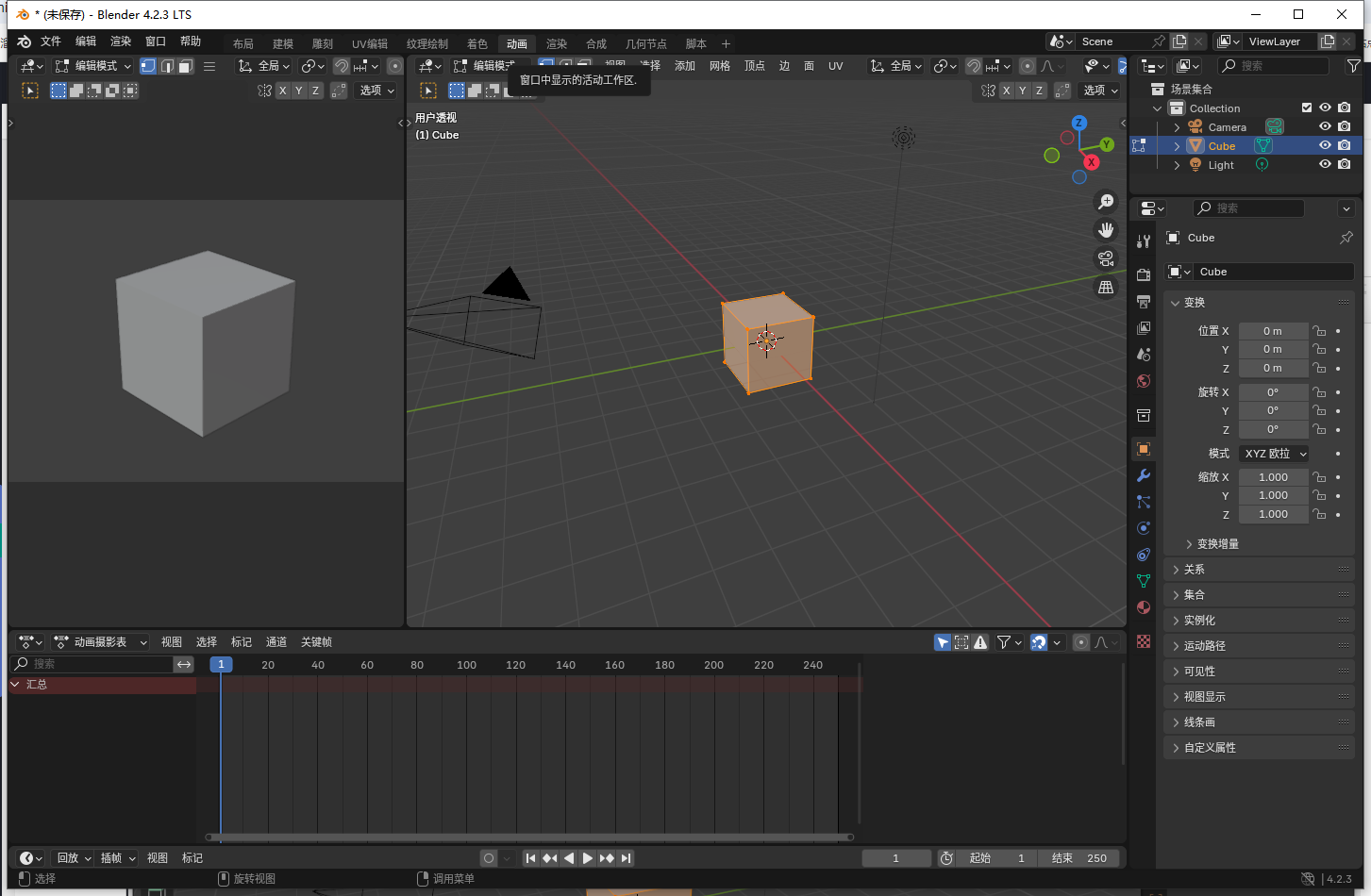Hide the Light object in the outliner
1371x896 pixels.
pyautogui.click(x=1325, y=164)
